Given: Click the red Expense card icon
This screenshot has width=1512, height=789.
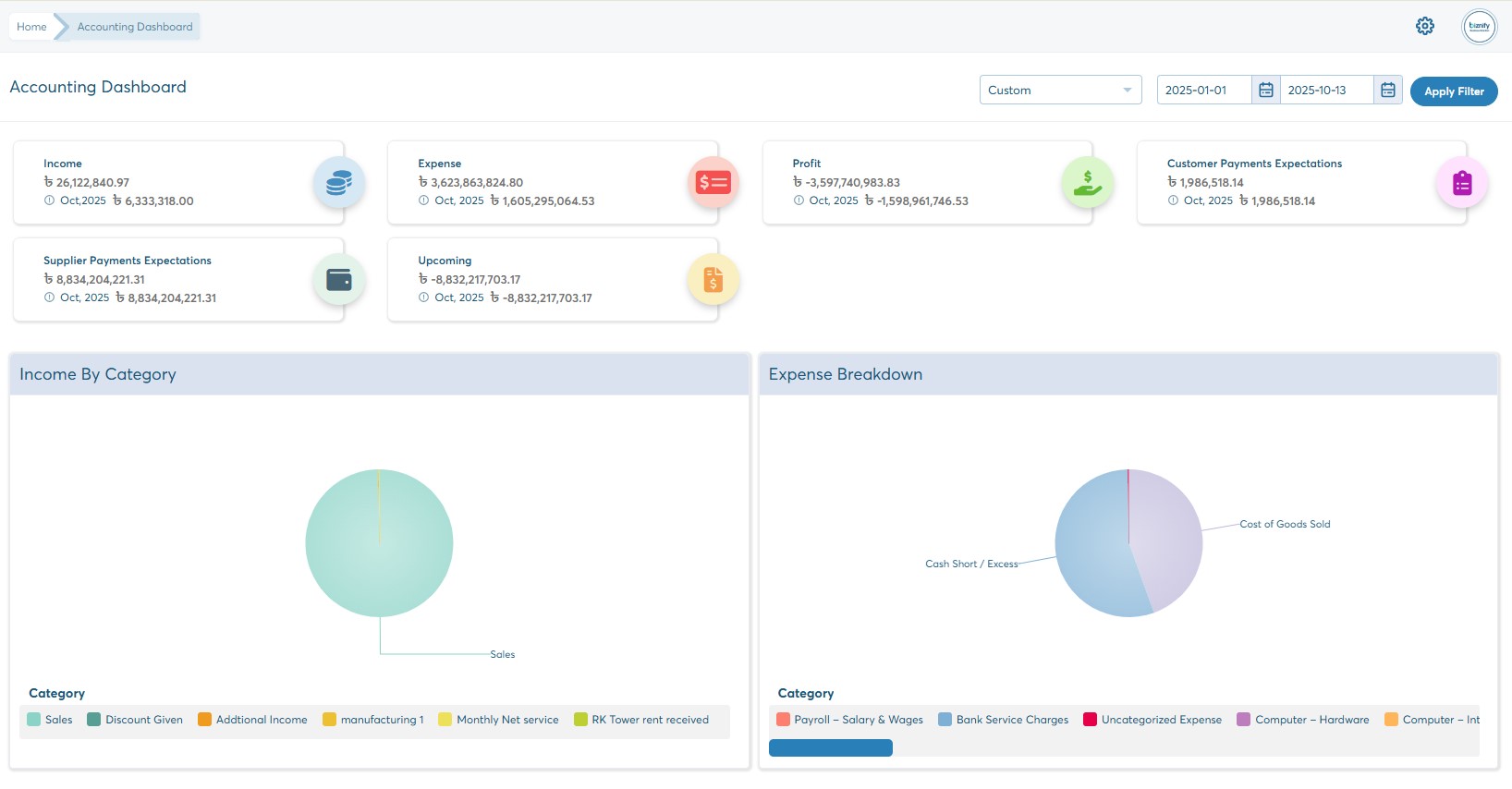Looking at the screenshot, I should pos(713,183).
